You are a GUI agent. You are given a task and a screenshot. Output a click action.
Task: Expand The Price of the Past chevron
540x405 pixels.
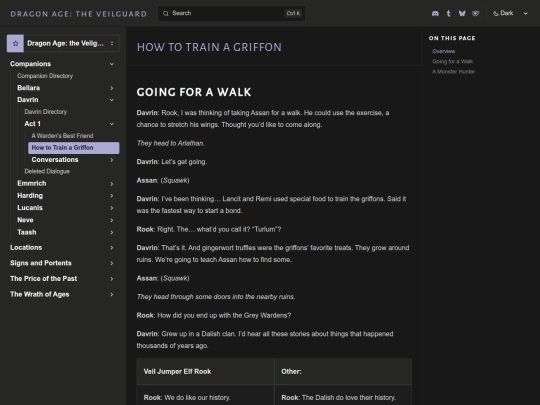pos(112,279)
